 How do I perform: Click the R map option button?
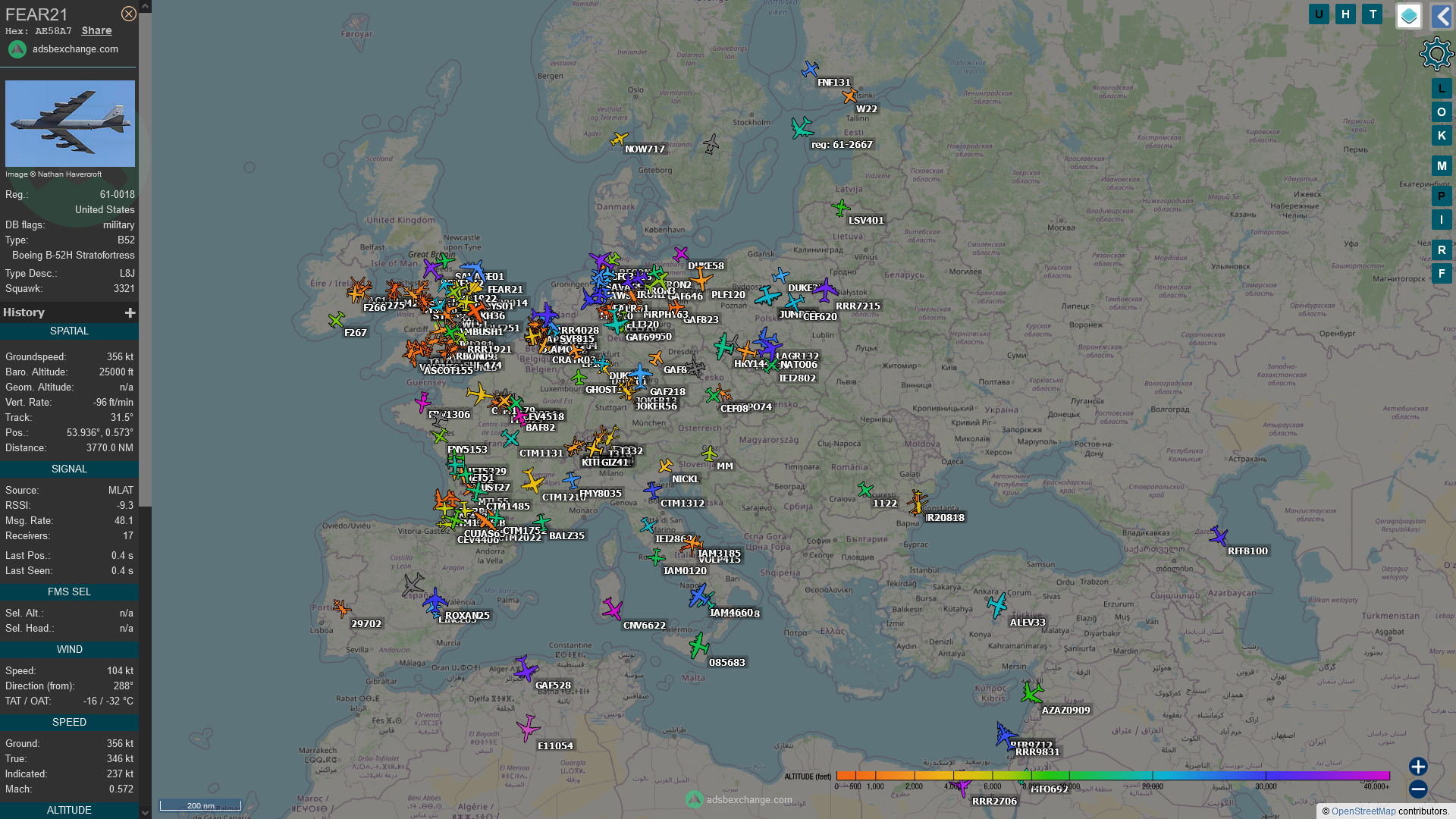[x=1442, y=249]
